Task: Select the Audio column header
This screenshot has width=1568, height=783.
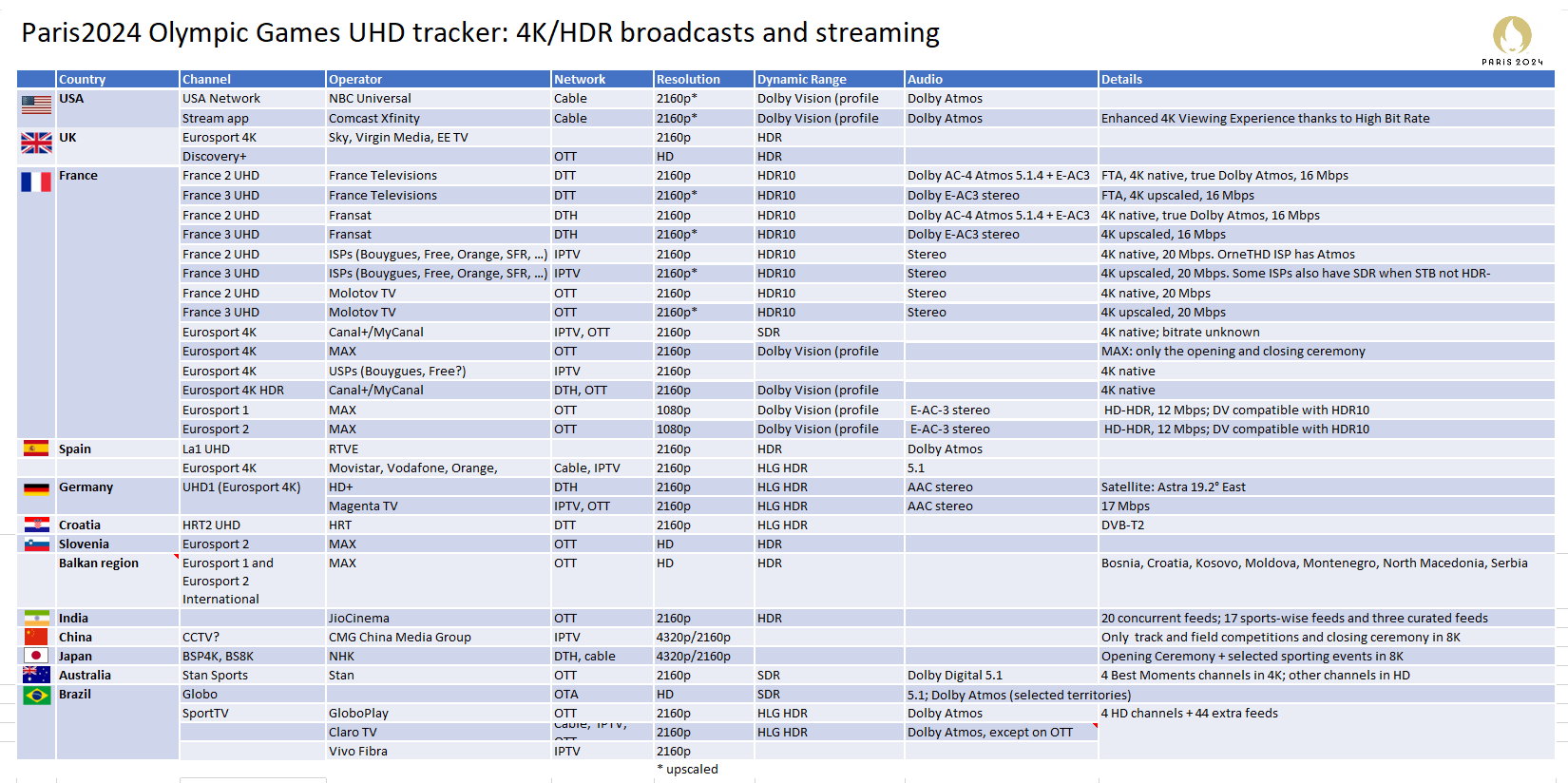Action: (1002, 80)
